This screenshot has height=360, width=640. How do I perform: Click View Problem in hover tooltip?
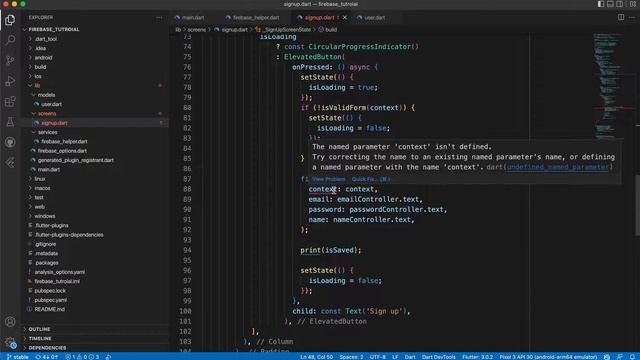click(x=329, y=179)
